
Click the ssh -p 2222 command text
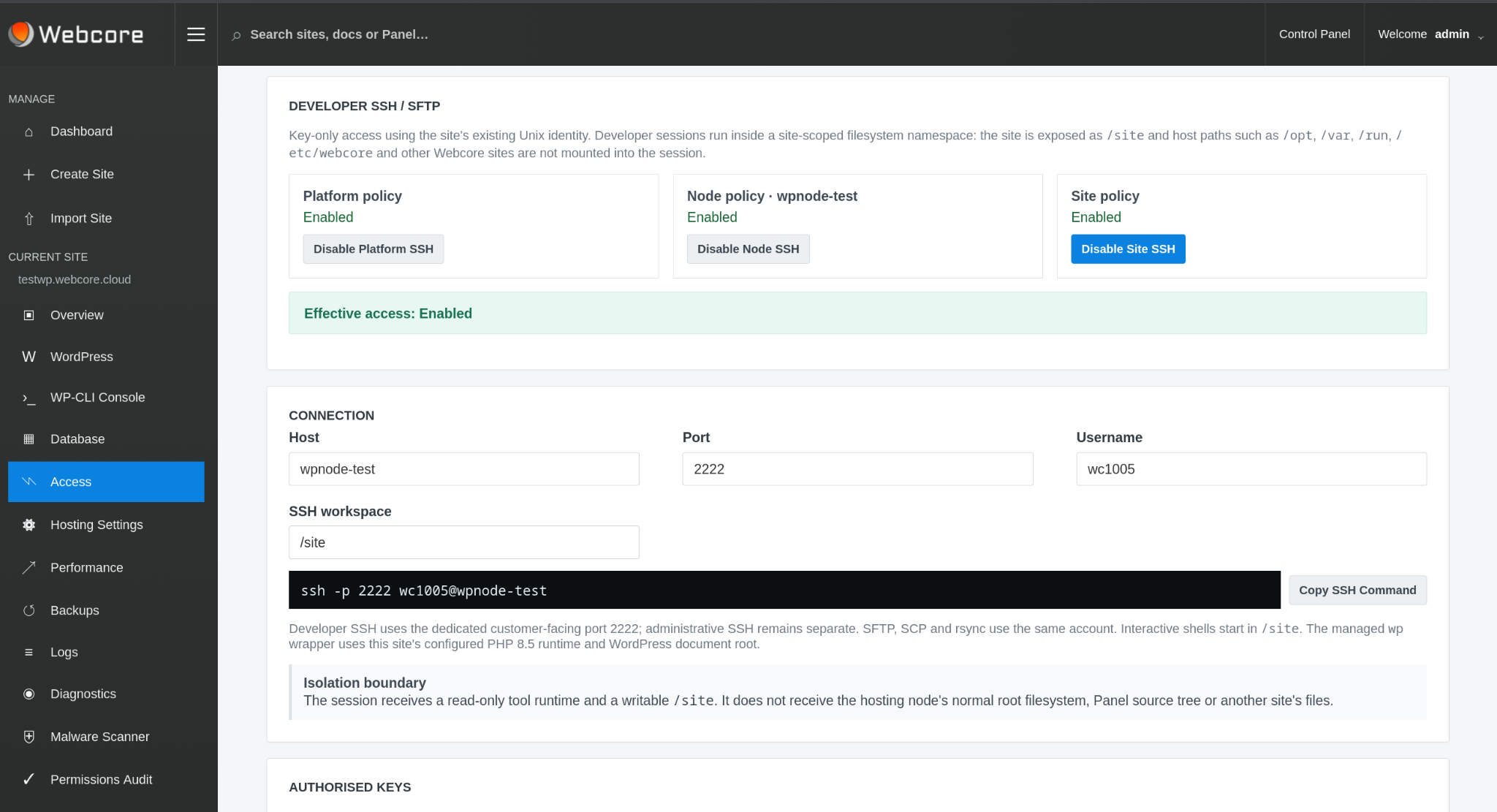[x=424, y=591]
